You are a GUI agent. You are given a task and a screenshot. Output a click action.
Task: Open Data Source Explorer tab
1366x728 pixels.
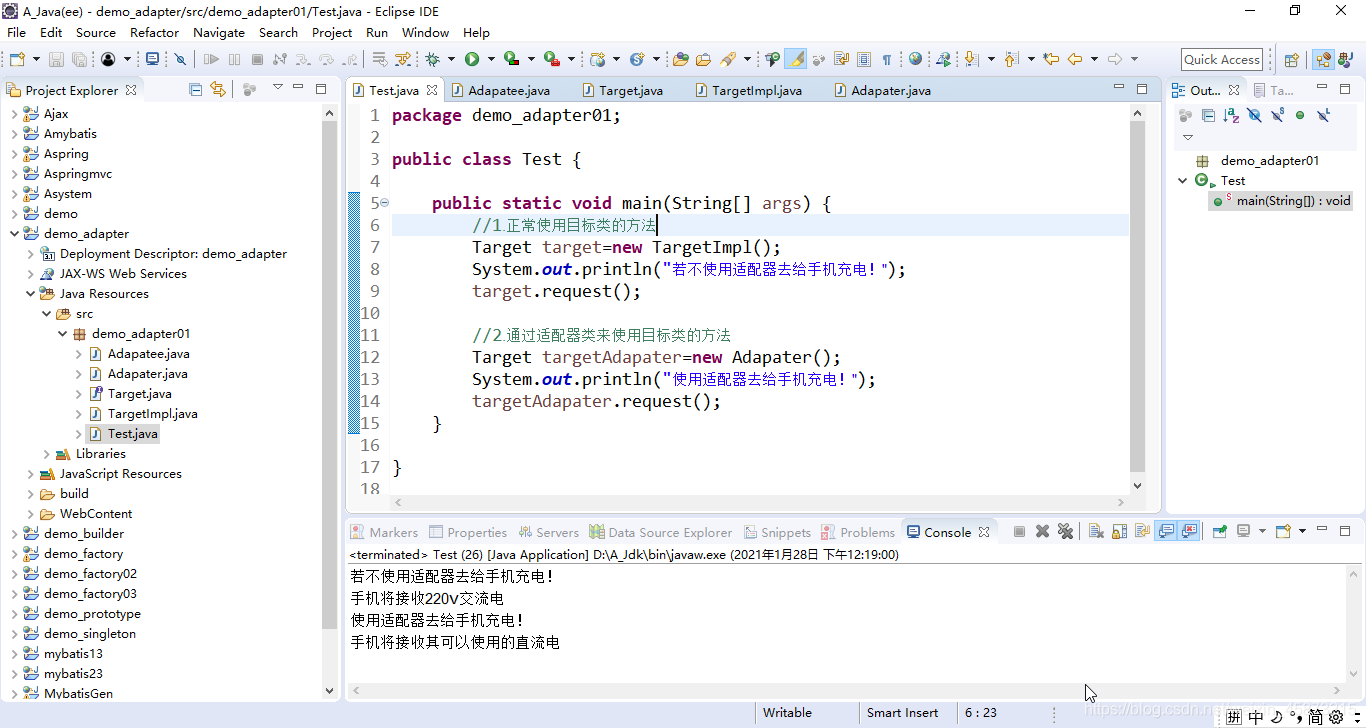click(x=660, y=532)
